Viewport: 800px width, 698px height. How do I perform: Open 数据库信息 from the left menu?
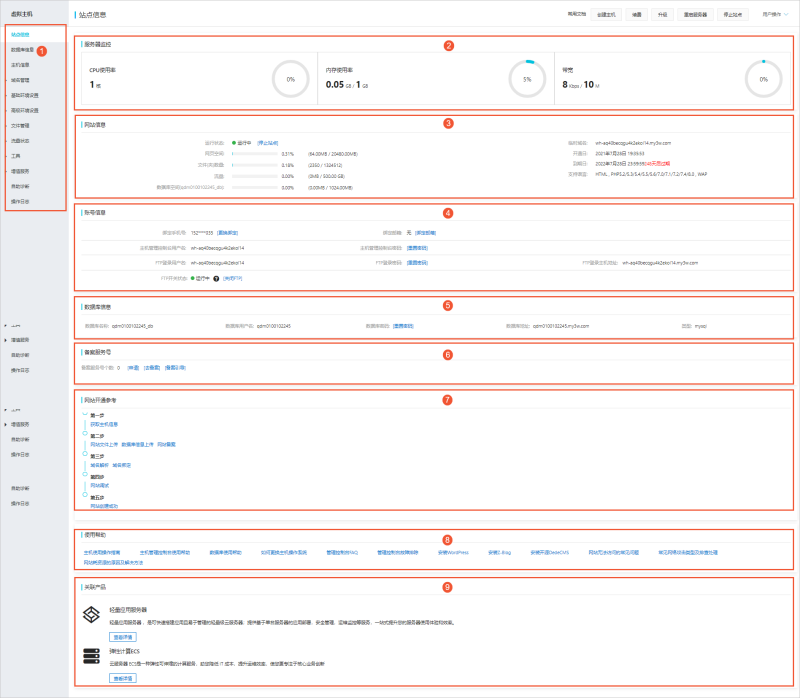click(x=22, y=49)
